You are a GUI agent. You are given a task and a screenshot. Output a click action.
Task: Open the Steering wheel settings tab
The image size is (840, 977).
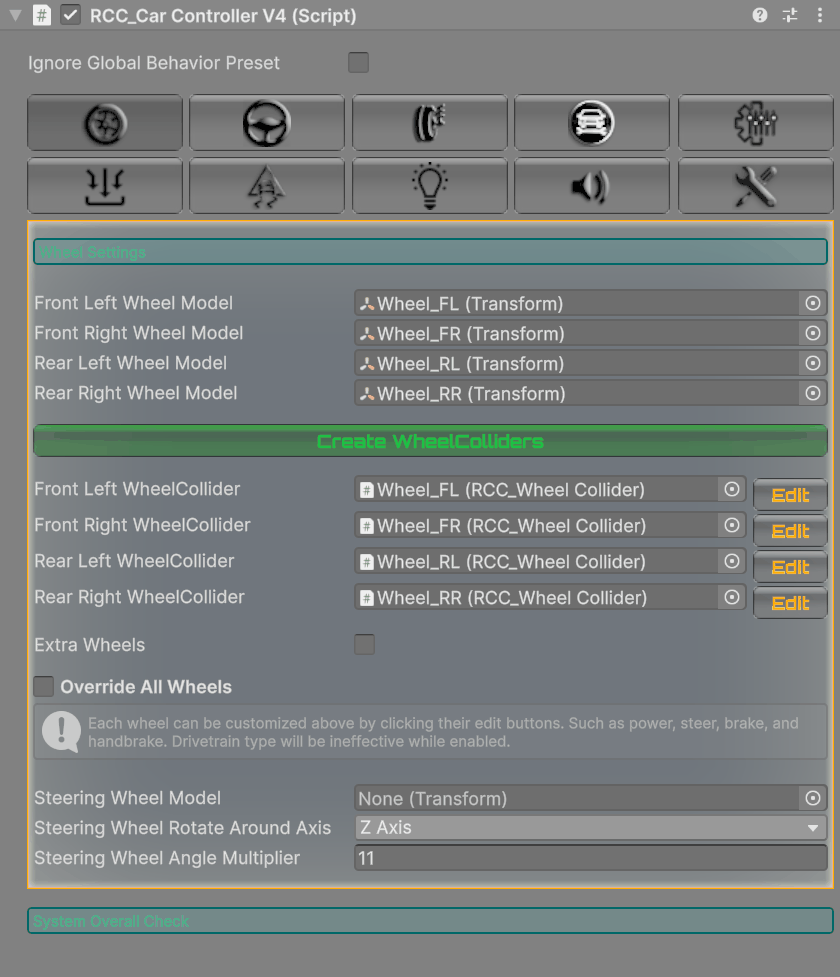tap(267, 123)
